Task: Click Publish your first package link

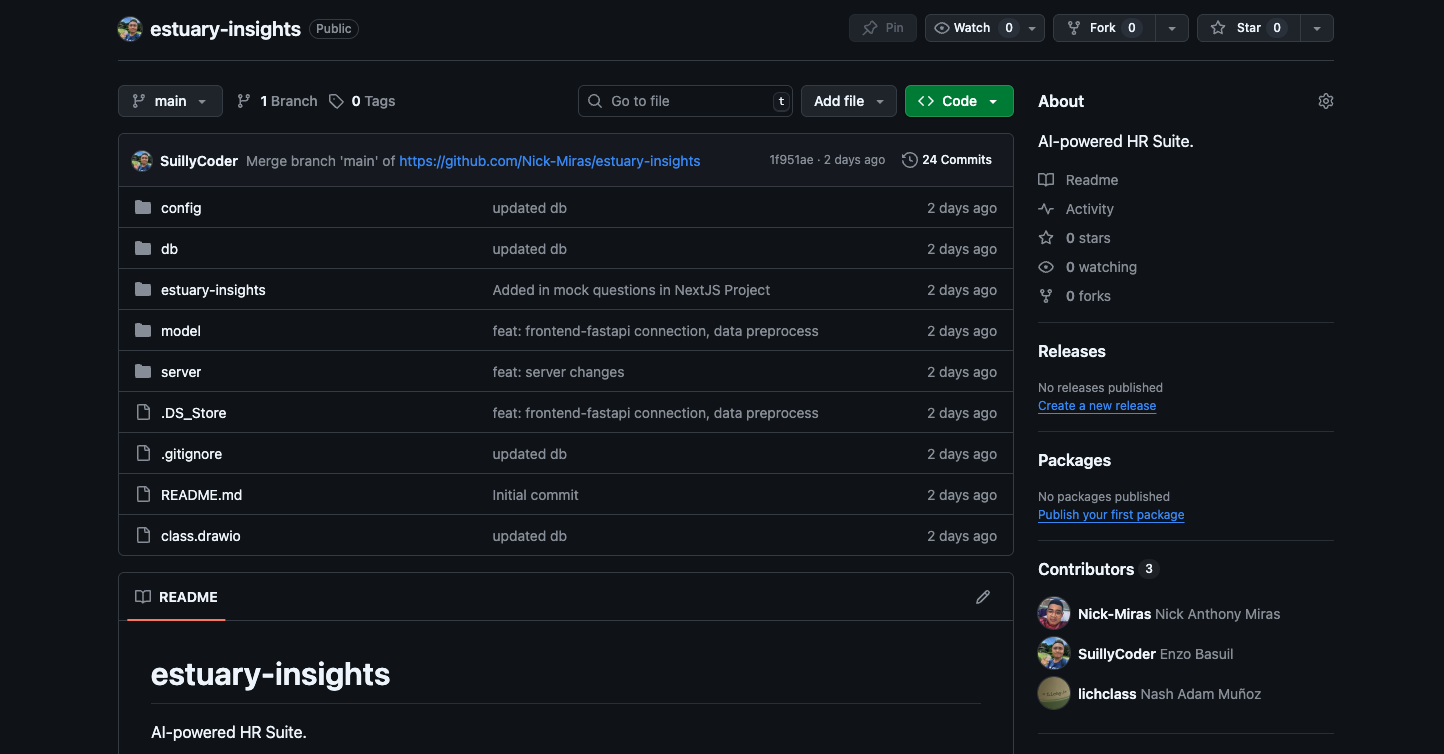Action: point(1111,515)
